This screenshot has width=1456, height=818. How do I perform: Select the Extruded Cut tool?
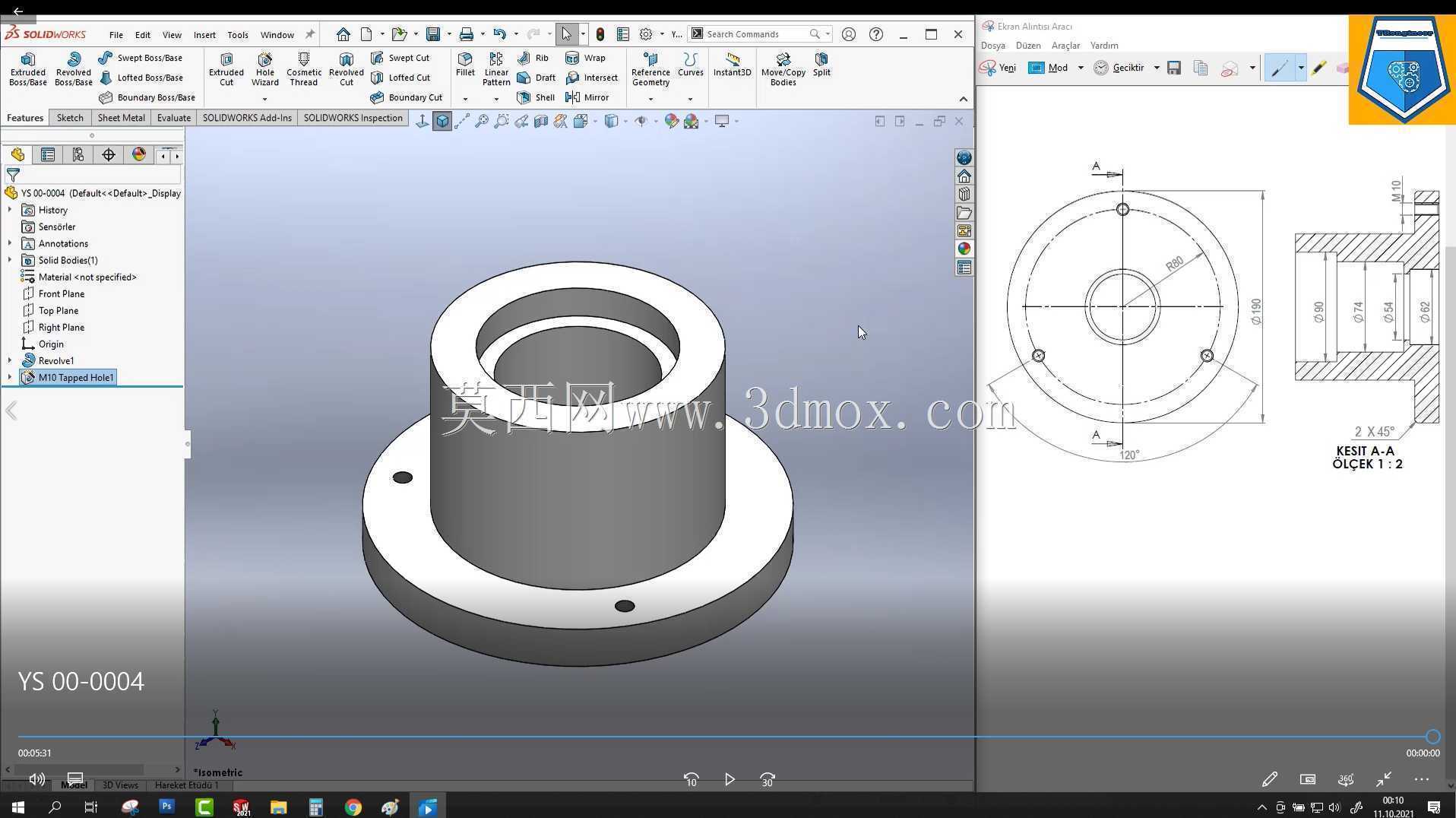click(x=226, y=69)
